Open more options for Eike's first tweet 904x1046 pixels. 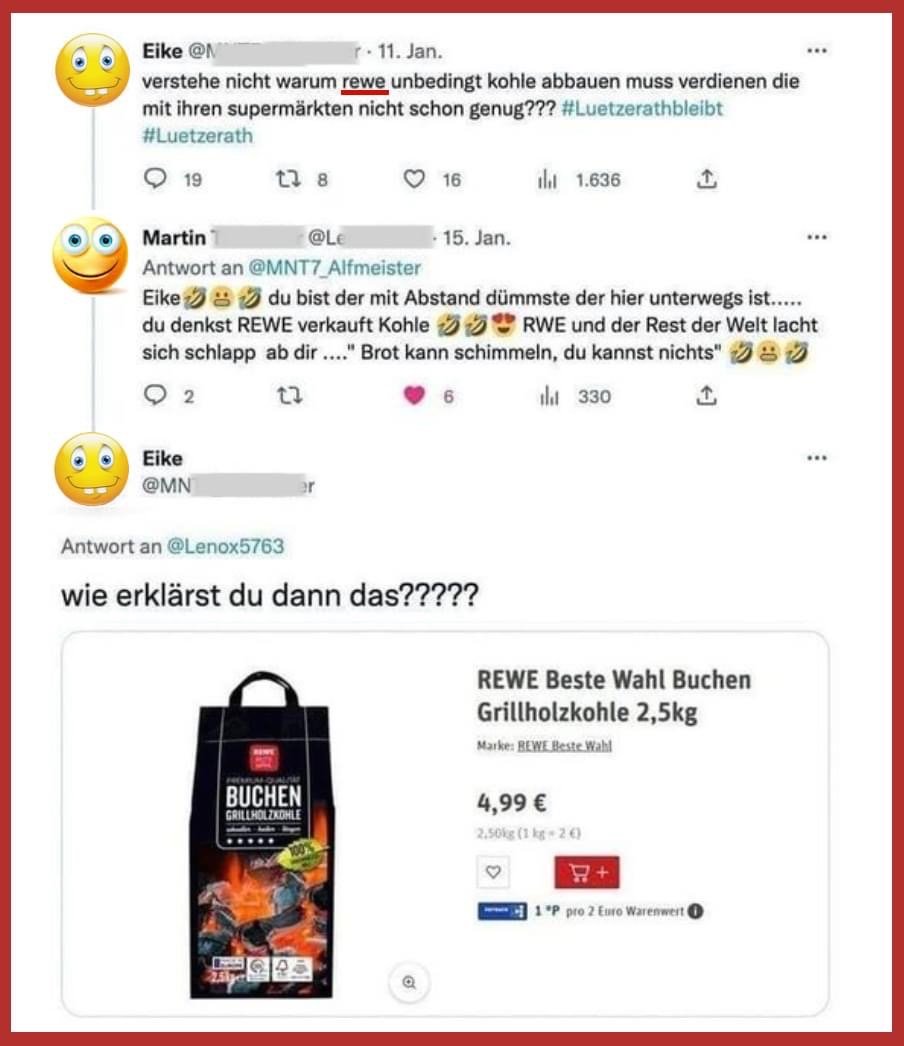click(817, 51)
